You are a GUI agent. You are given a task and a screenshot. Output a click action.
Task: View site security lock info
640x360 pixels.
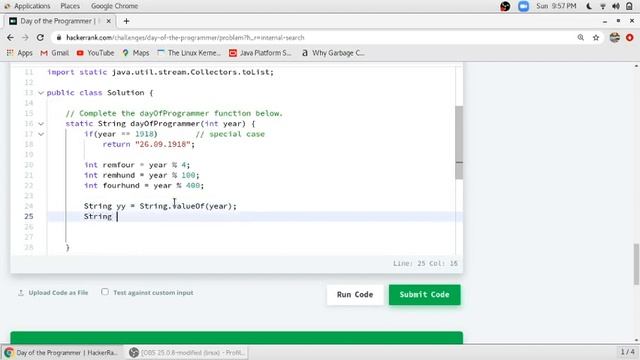(x=59, y=38)
